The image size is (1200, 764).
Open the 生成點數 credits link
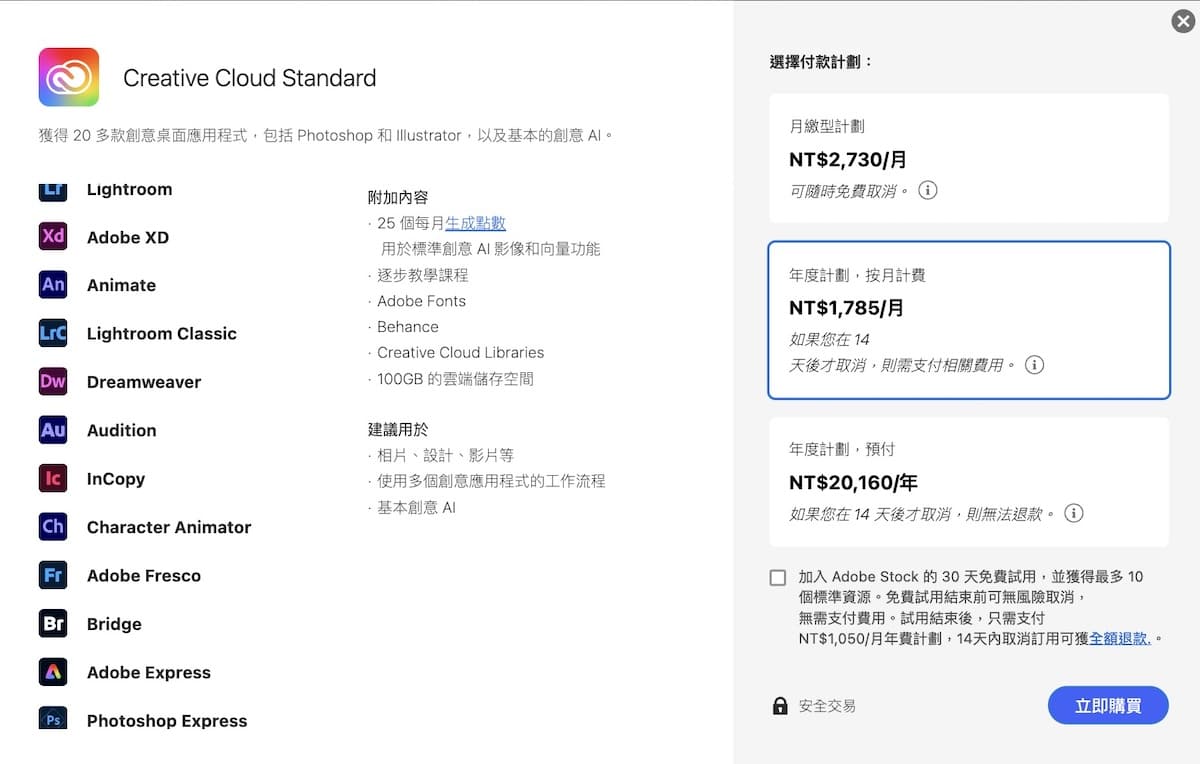[x=478, y=223]
